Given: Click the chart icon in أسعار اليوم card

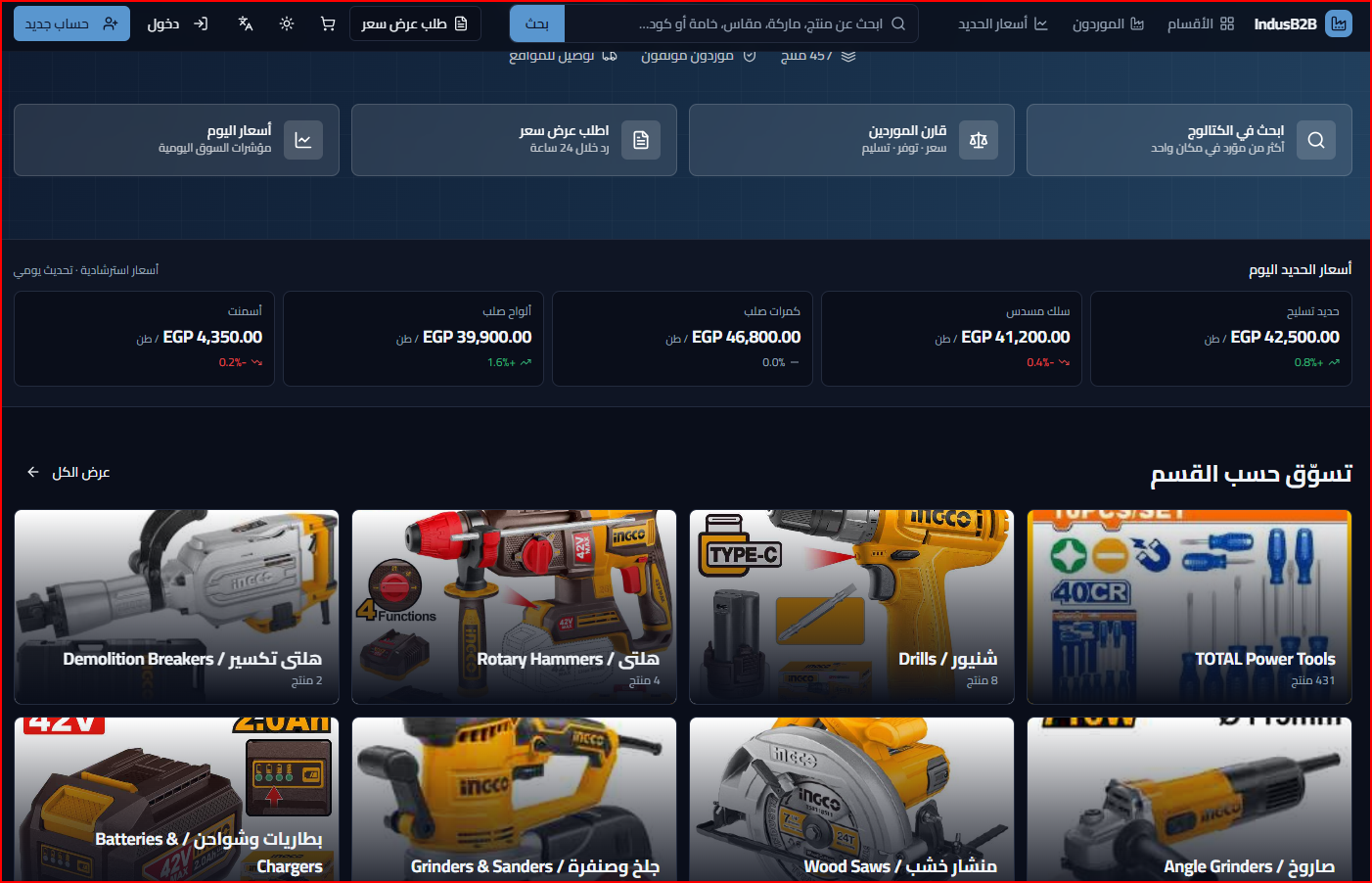Looking at the screenshot, I should tap(303, 140).
